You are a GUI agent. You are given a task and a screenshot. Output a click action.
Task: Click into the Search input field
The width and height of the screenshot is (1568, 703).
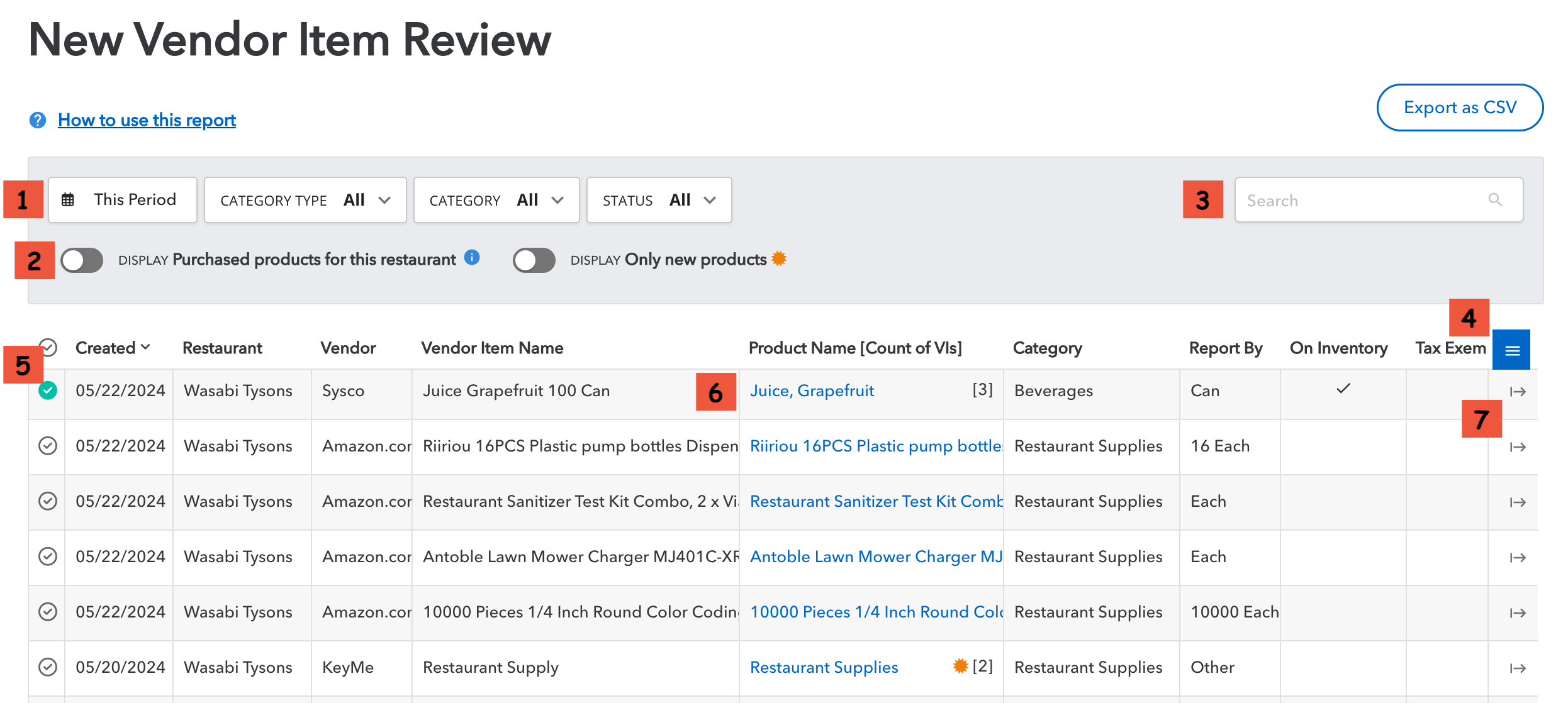point(1379,200)
